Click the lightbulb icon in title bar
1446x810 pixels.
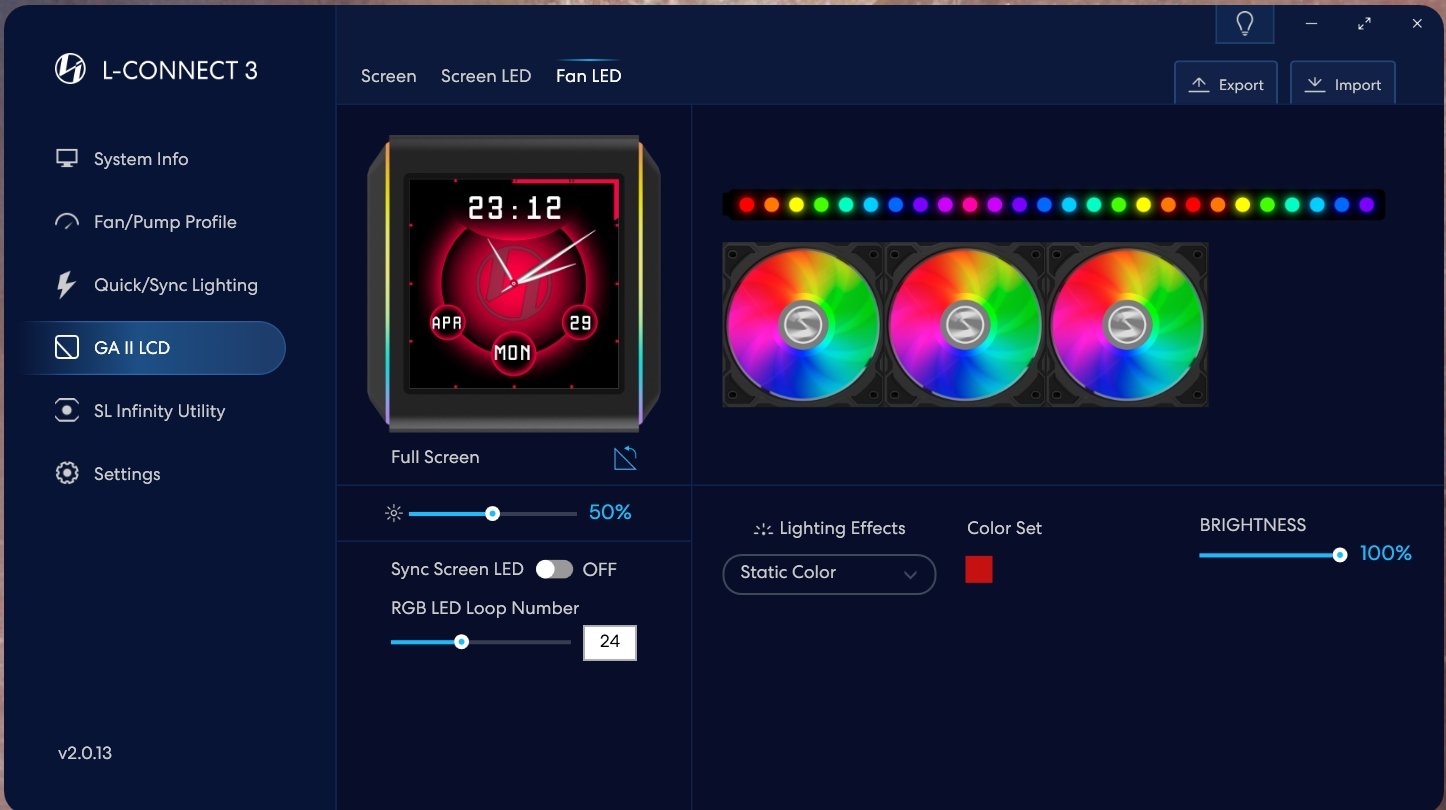click(x=1245, y=24)
